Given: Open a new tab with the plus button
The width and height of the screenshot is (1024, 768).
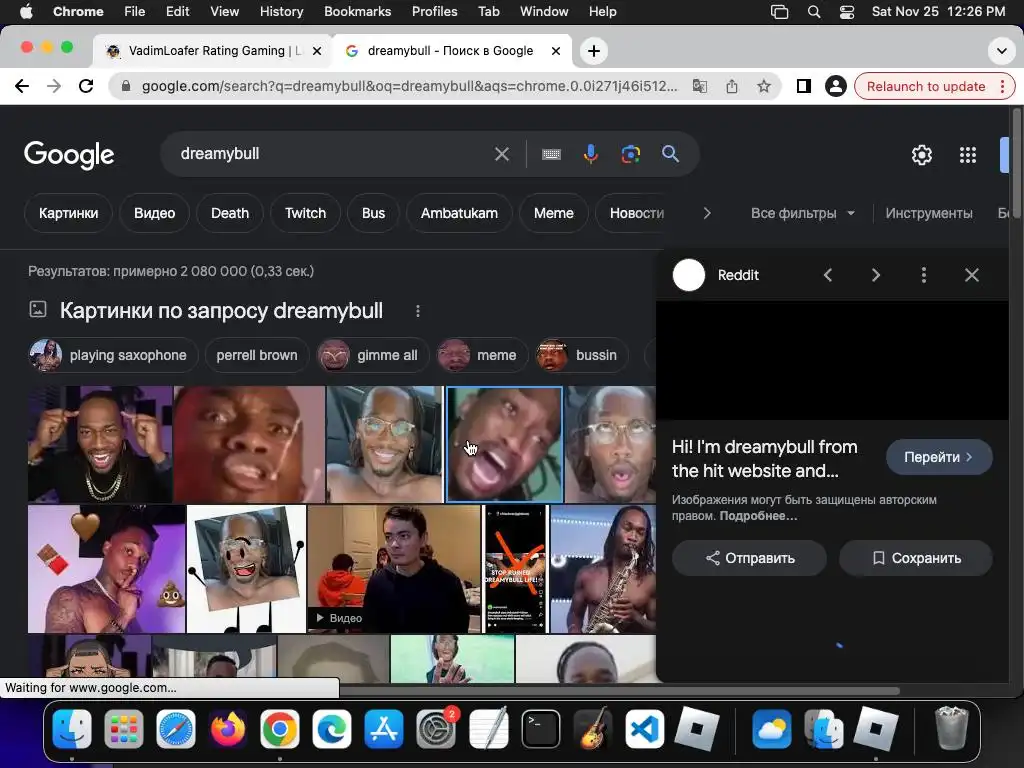Looking at the screenshot, I should tap(594, 51).
